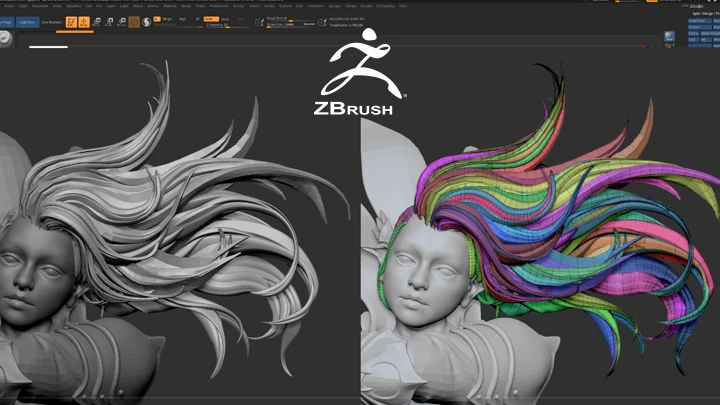Open the Color menu
This screenshot has height=405, width=720.
23,6
